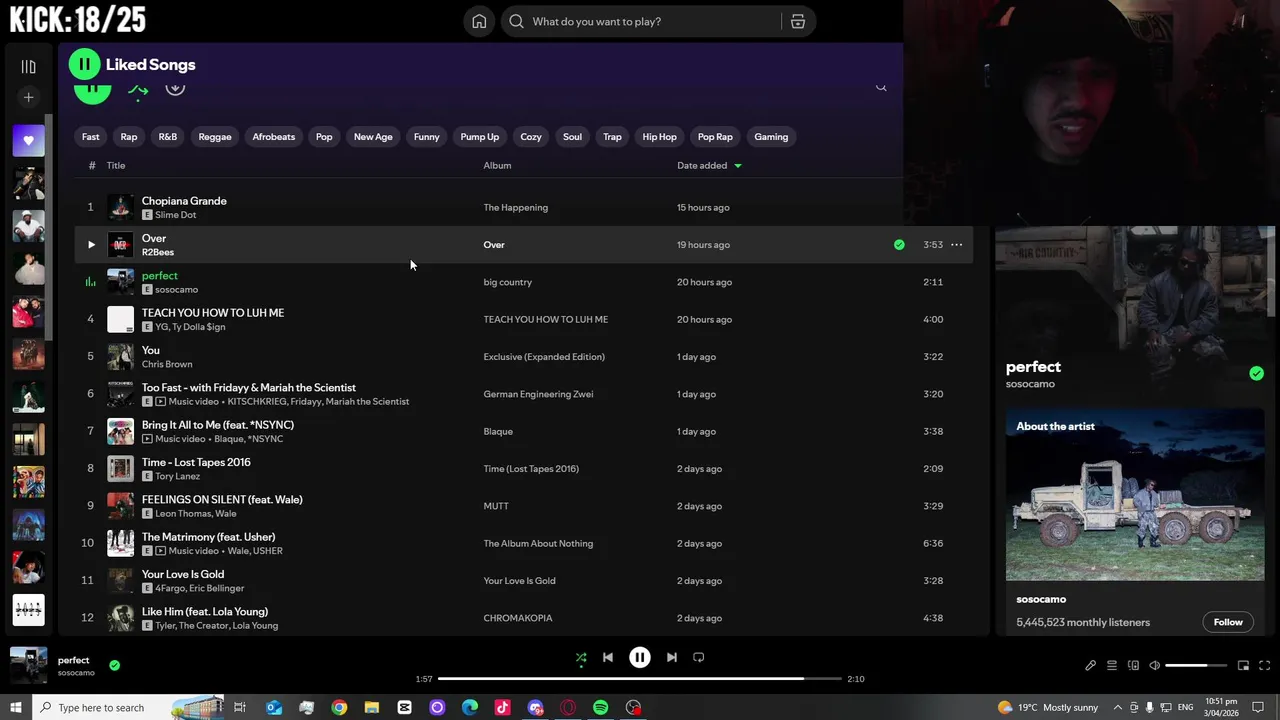The width and height of the screenshot is (1280, 720).
Task: Mute volume with the speaker icon
Action: point(1154,666)
